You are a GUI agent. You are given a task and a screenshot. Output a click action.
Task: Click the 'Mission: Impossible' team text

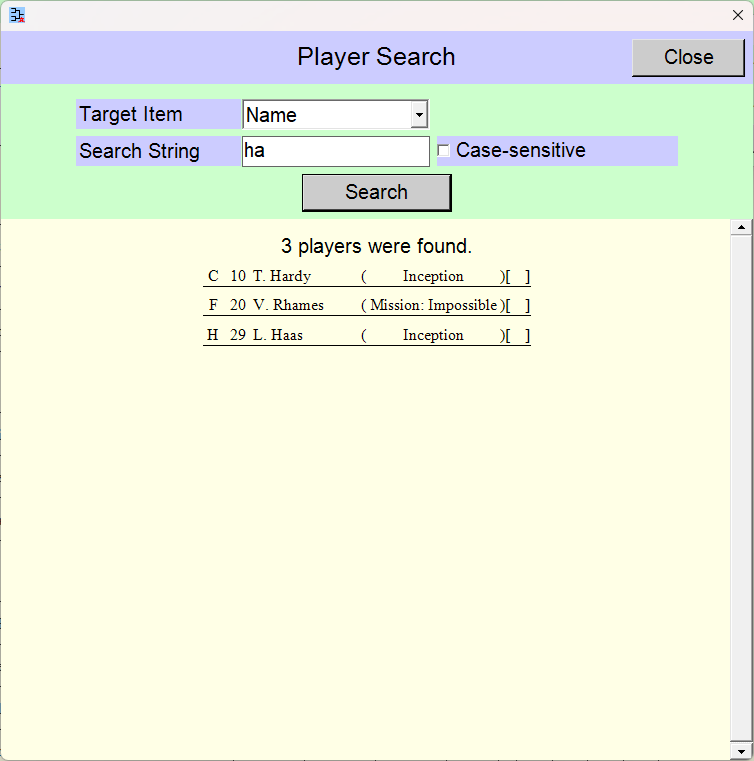click(x=434, y=305)
